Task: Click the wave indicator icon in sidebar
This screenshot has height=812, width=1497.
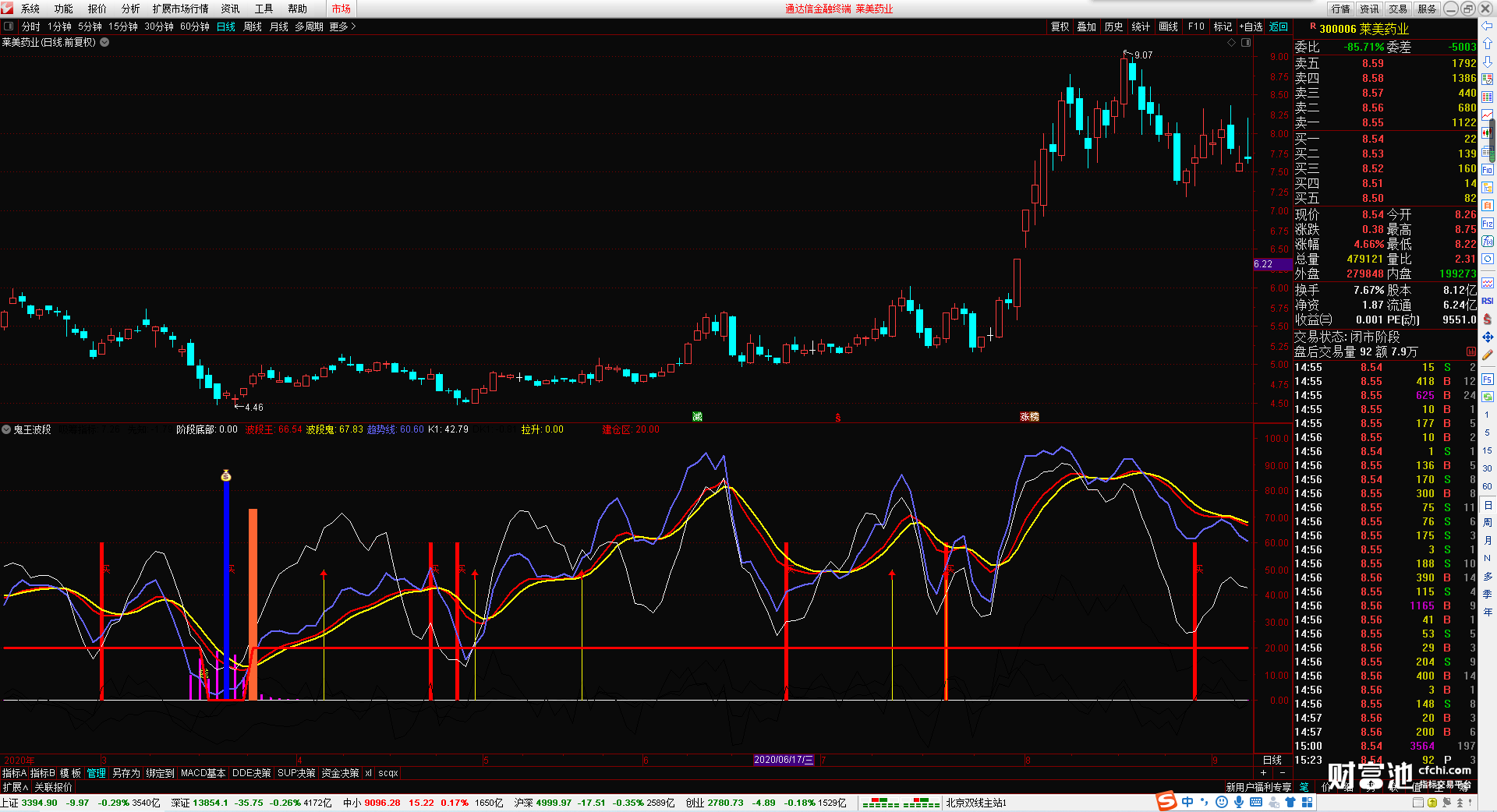Action: pos(1487,283)
